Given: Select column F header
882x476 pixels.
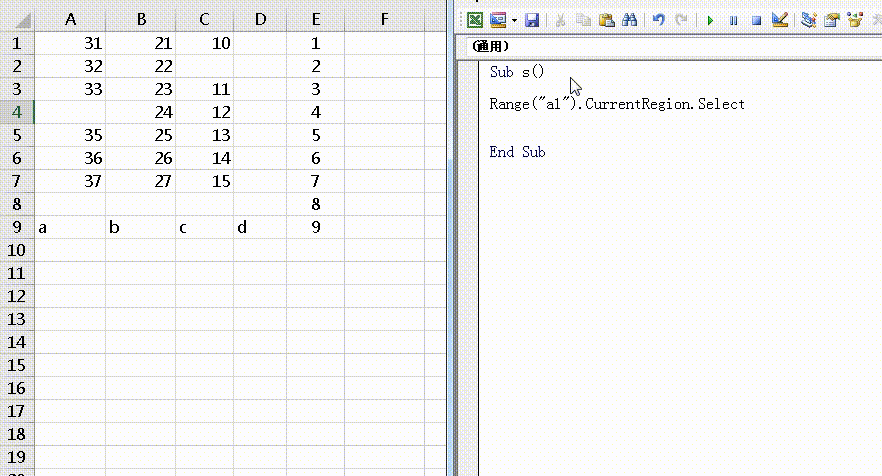Looking at the screenshot, I should 384,20.
